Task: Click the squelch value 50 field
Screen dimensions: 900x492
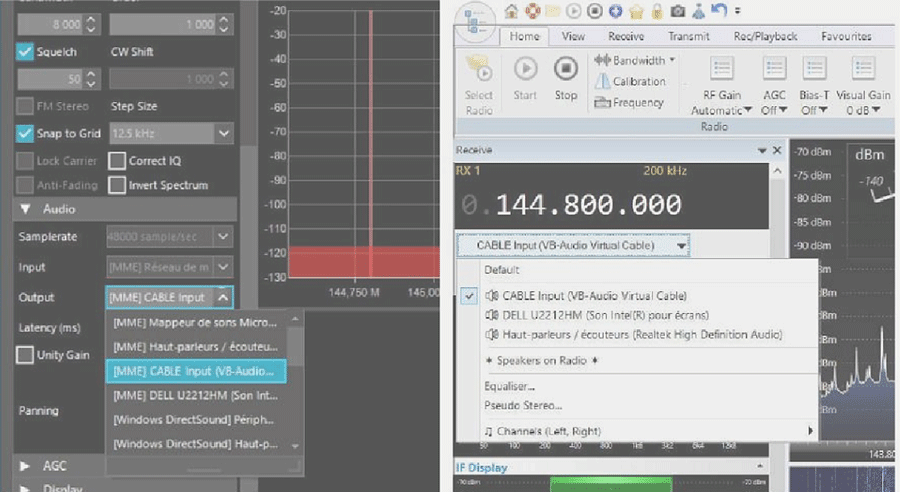Action: click(50, 79)
